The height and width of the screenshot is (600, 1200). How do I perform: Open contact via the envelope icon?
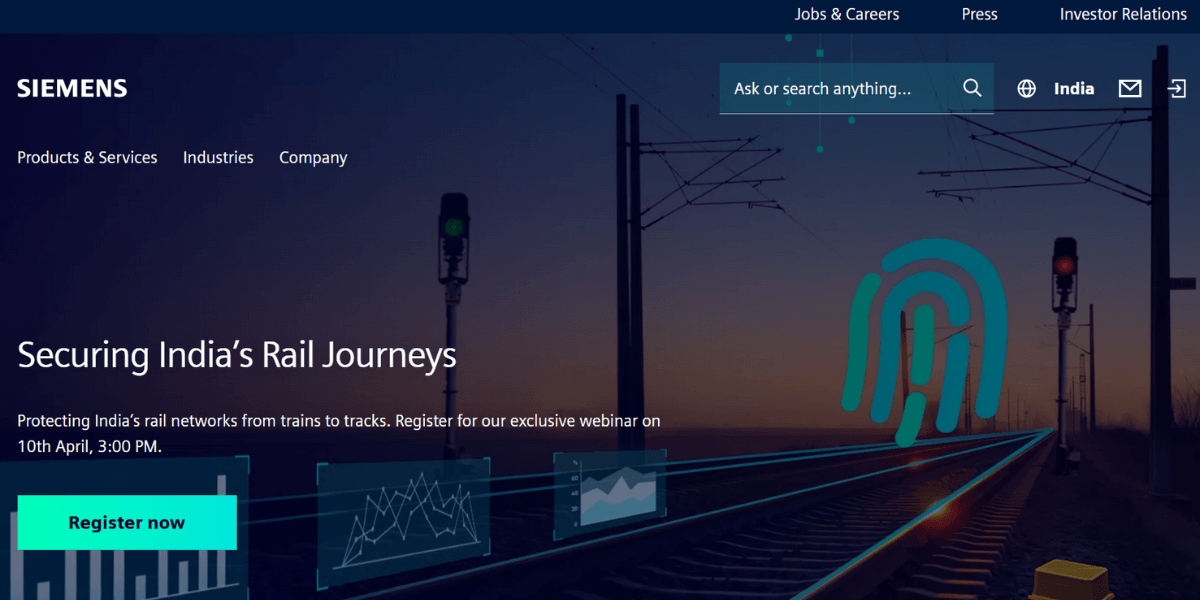1130,88
